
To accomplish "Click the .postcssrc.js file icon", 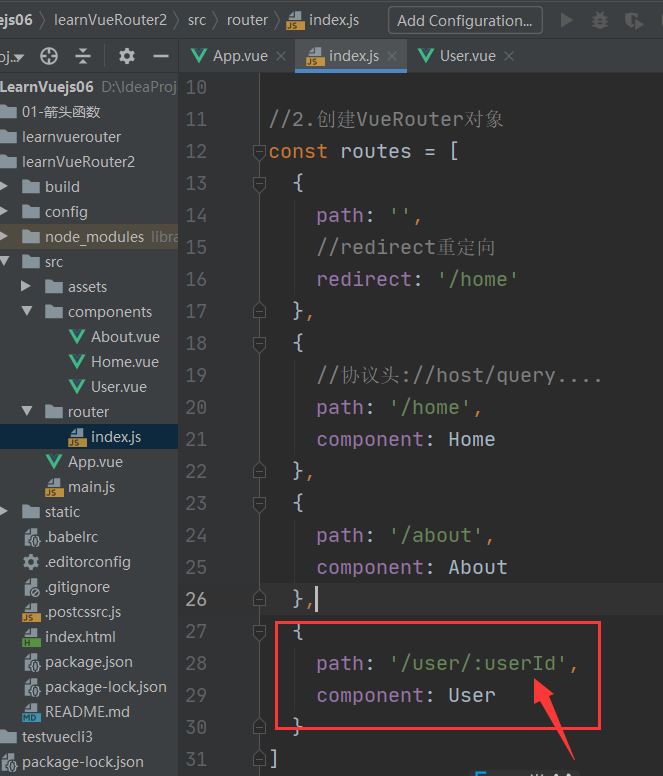I will pyautogui.click(x=31, y=612).
